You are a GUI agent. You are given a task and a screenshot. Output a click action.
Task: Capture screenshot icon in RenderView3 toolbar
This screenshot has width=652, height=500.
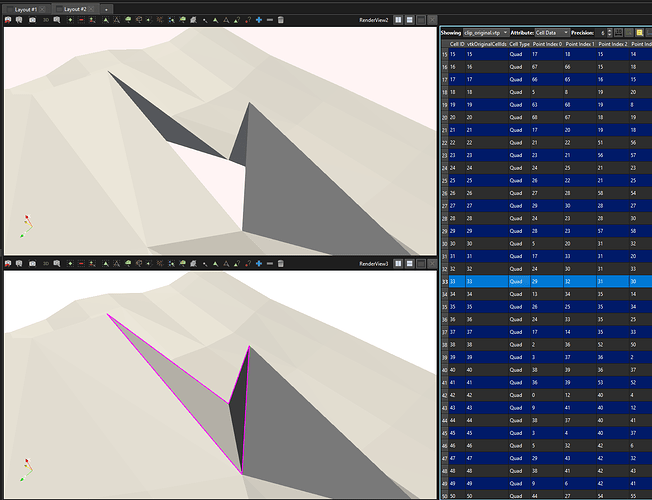[x=33, y=263]
